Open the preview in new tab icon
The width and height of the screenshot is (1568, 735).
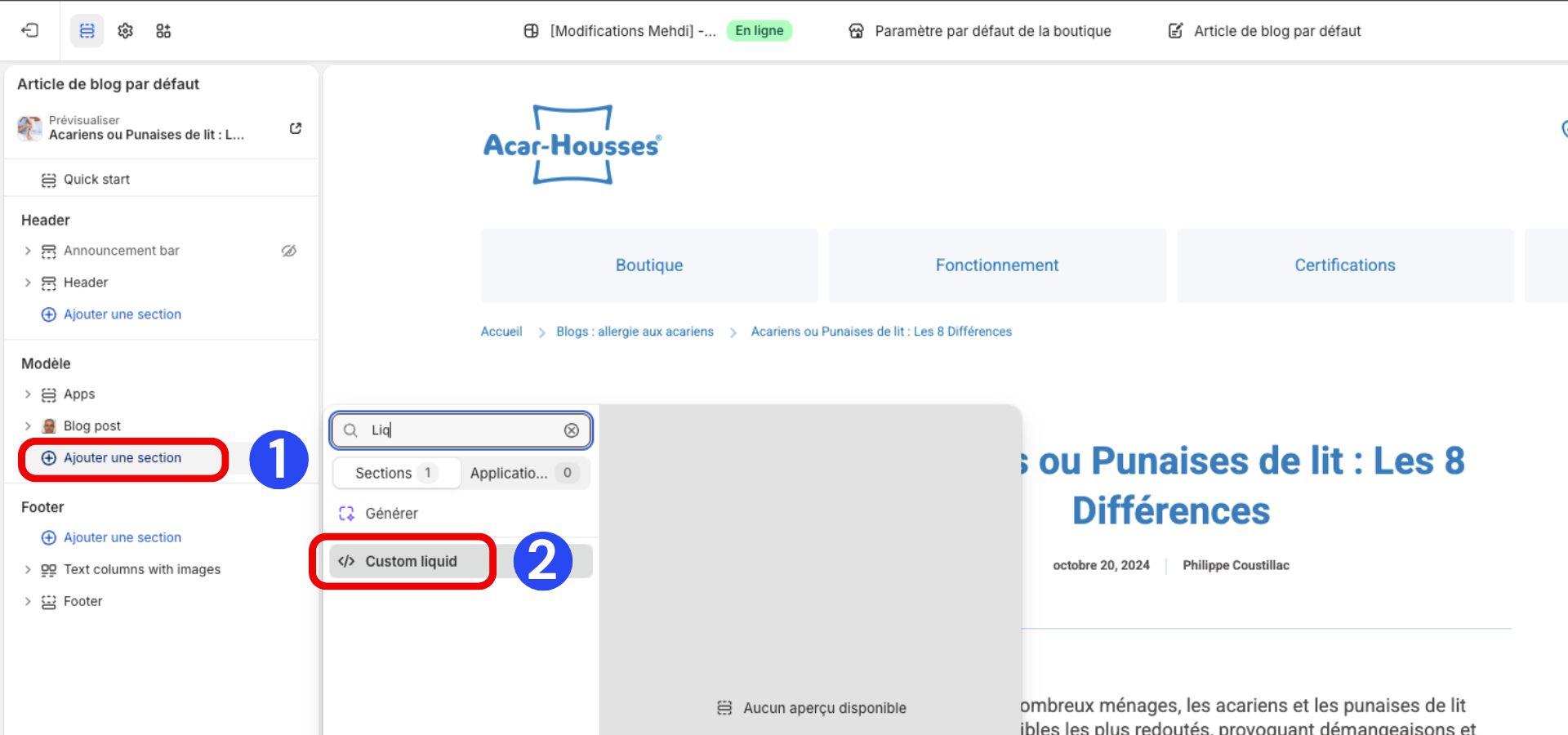point(295,128)
